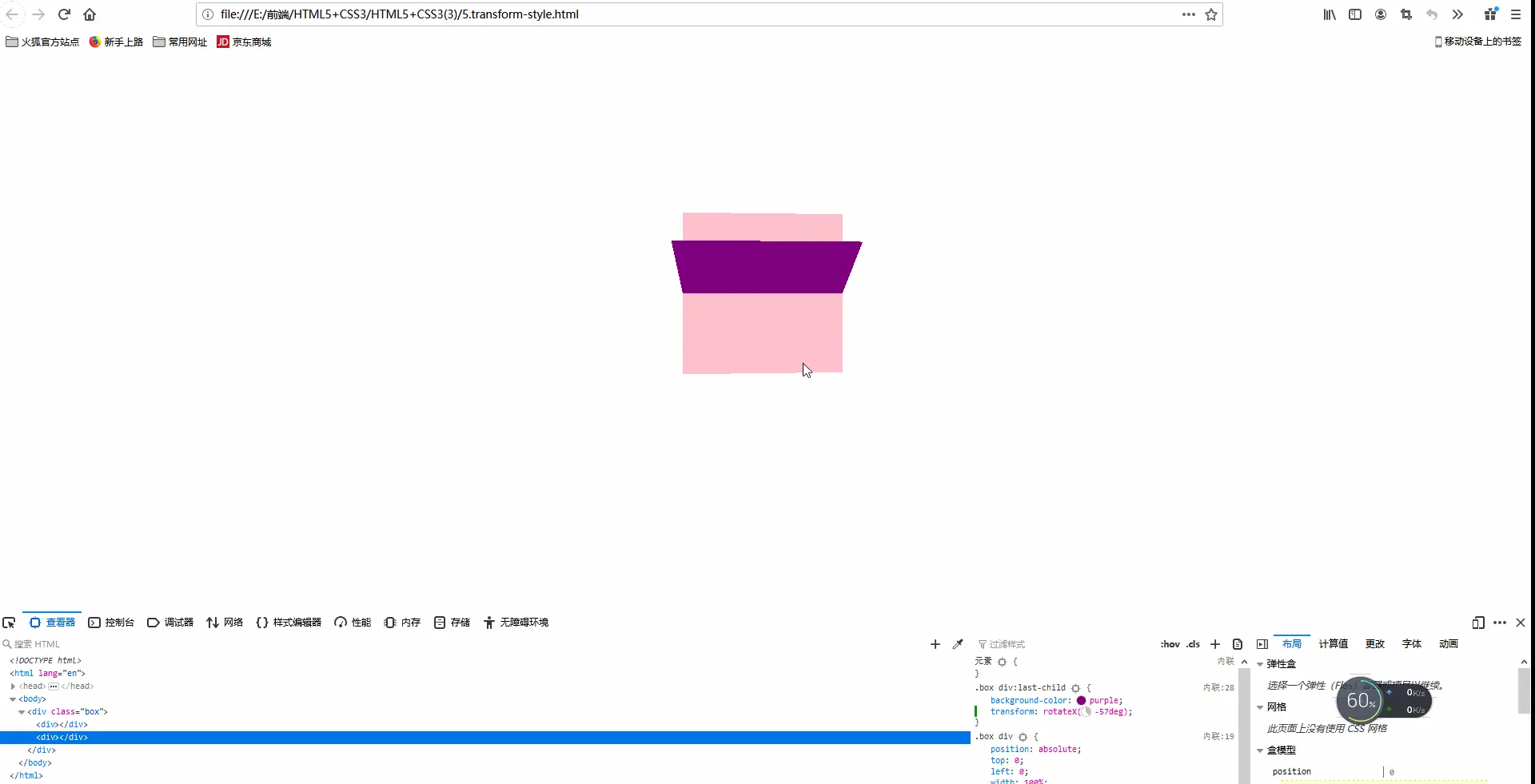Pick a page color with the eyedropper

point(958,644)
